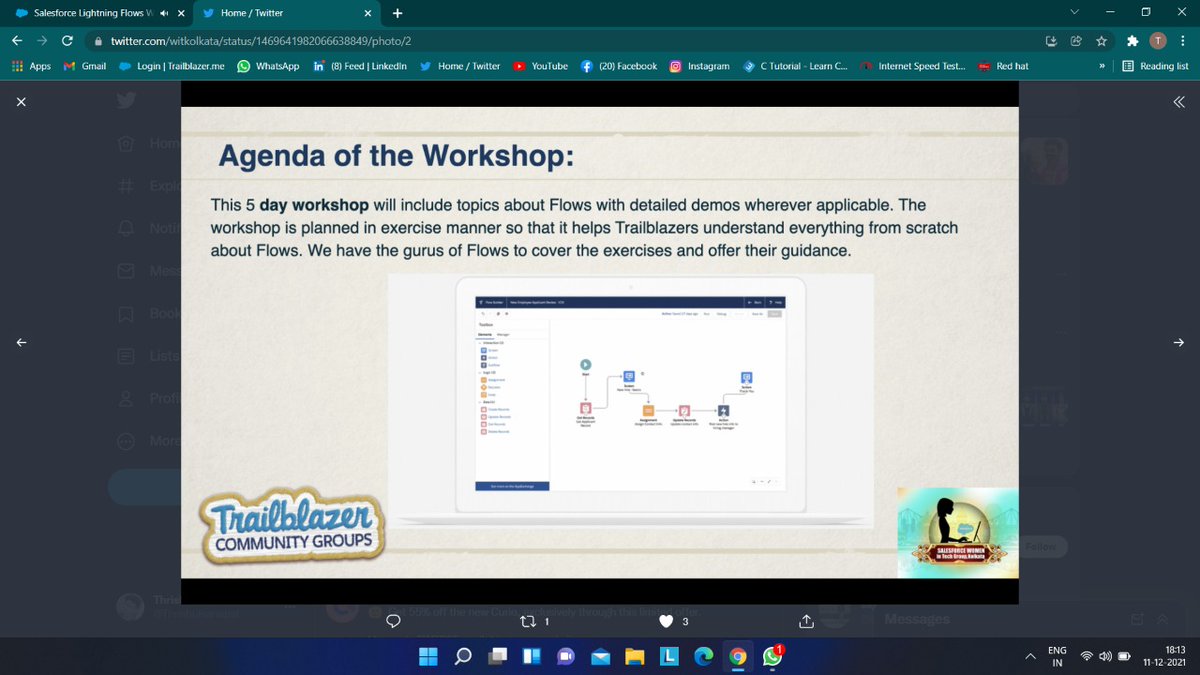Open Instagram bookmark

pos(700,66)
